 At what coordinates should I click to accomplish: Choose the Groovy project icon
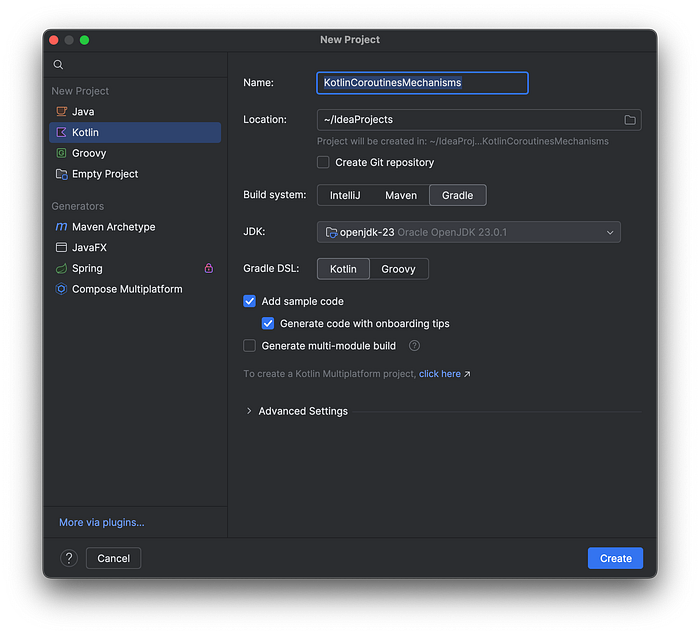(61, 153)
